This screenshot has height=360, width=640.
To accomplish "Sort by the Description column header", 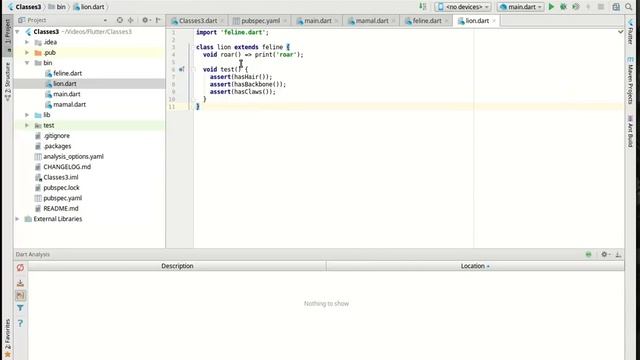I will click(x=177, y=266).
